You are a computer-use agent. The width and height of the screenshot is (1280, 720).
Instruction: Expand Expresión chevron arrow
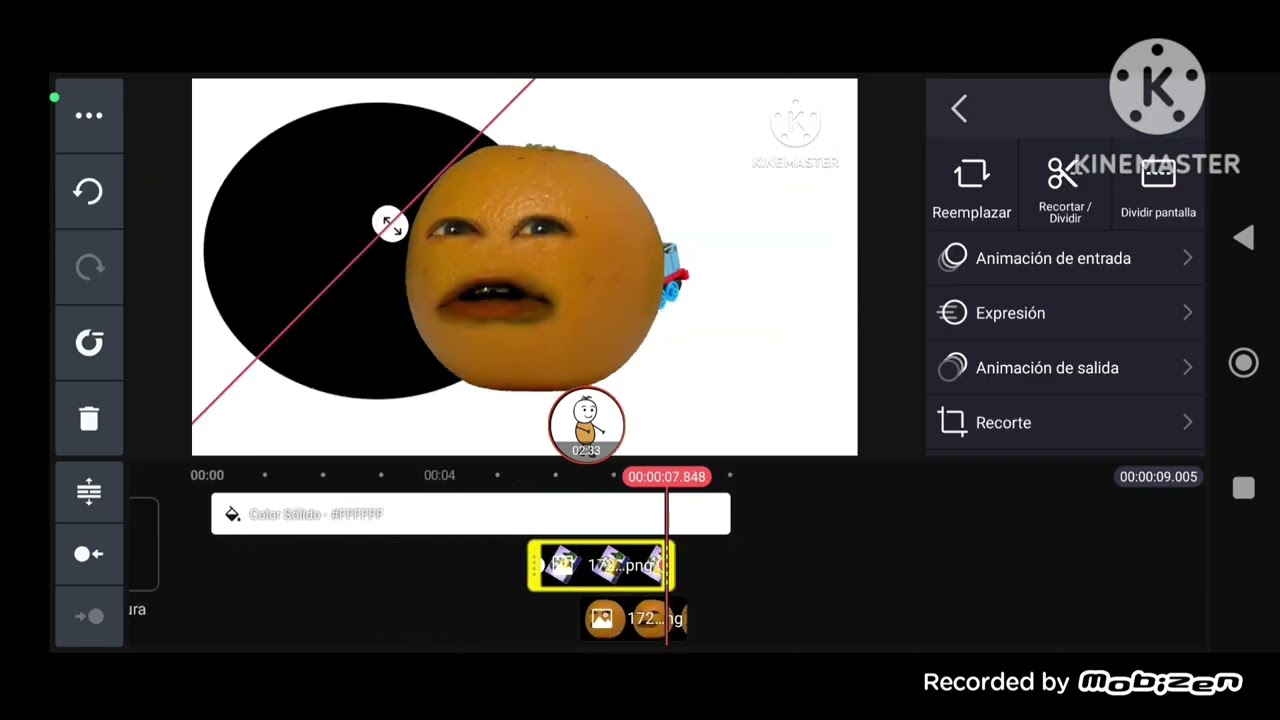[1187, 313]
